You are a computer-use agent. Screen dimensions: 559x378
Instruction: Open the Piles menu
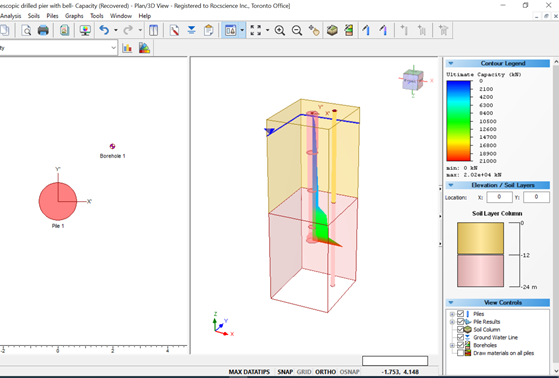(52, 16)
